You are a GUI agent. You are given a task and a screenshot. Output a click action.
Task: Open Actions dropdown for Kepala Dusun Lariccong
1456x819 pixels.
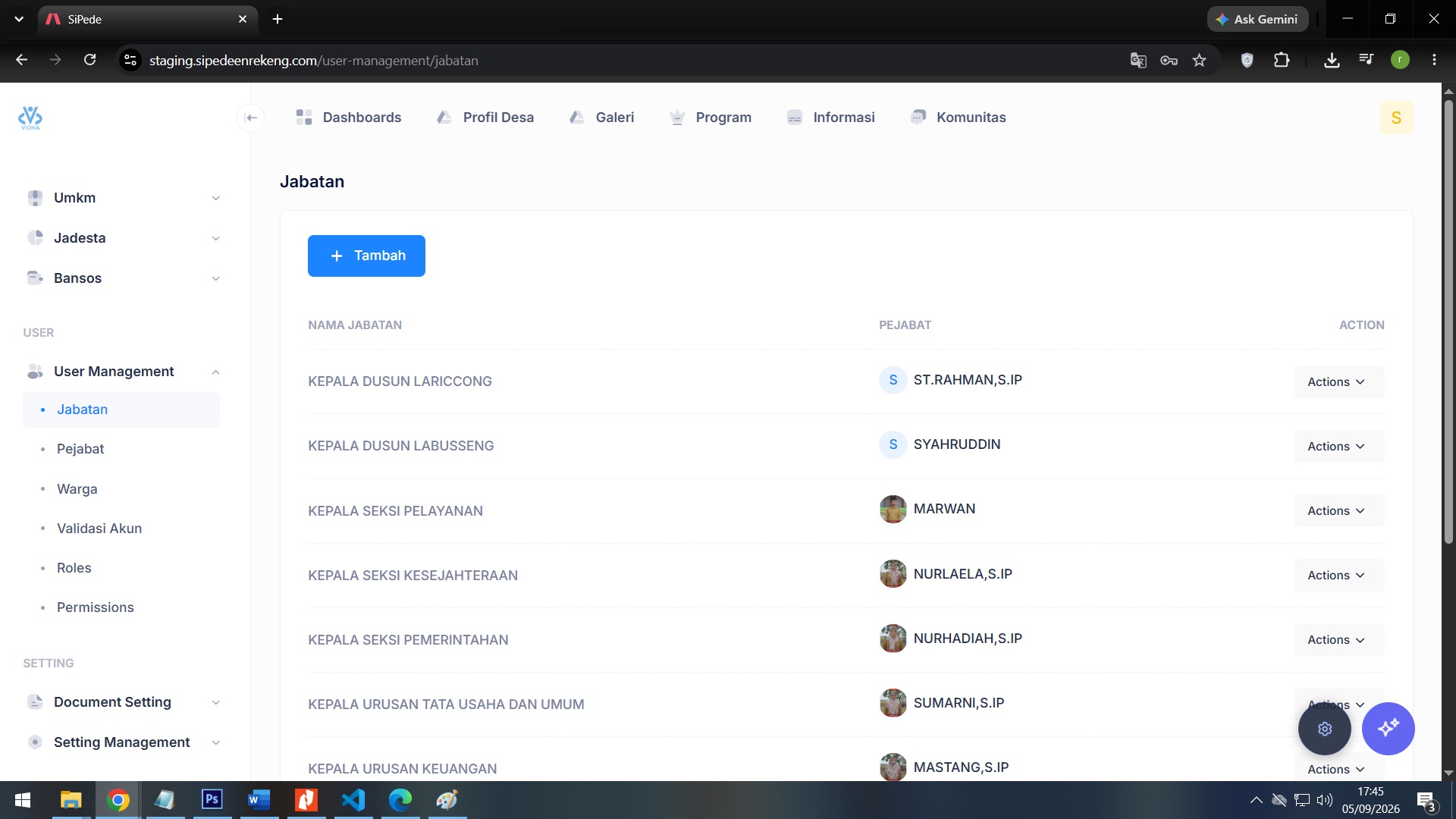[1338, 381]
